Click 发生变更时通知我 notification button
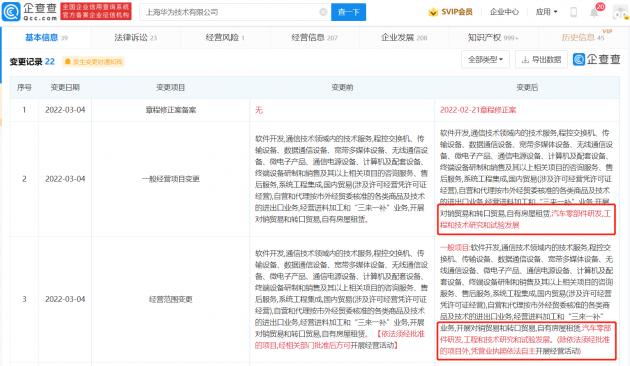This screenshot has height=366, width=630. click(x=93, y=61)
